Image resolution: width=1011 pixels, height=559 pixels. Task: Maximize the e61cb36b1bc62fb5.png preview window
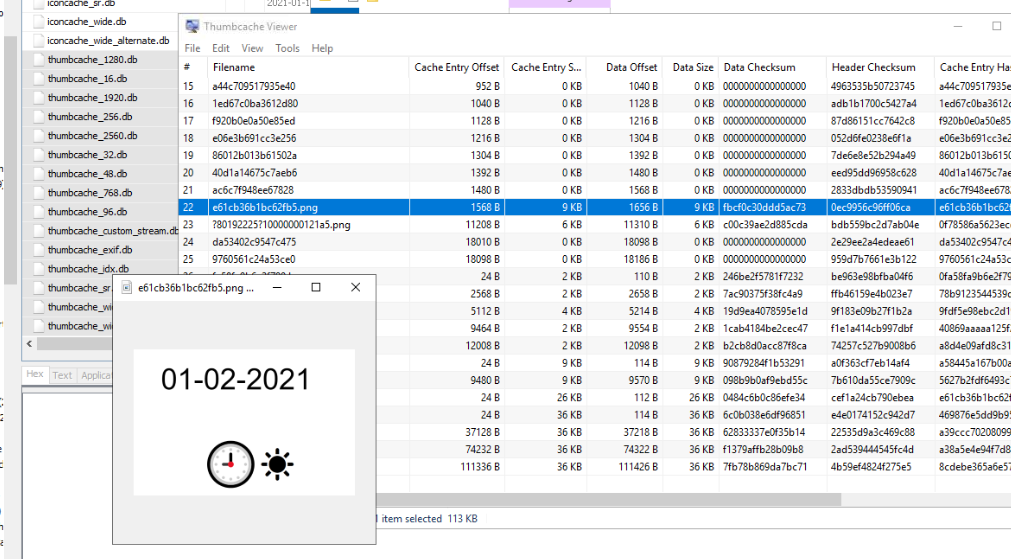point(316,288)
